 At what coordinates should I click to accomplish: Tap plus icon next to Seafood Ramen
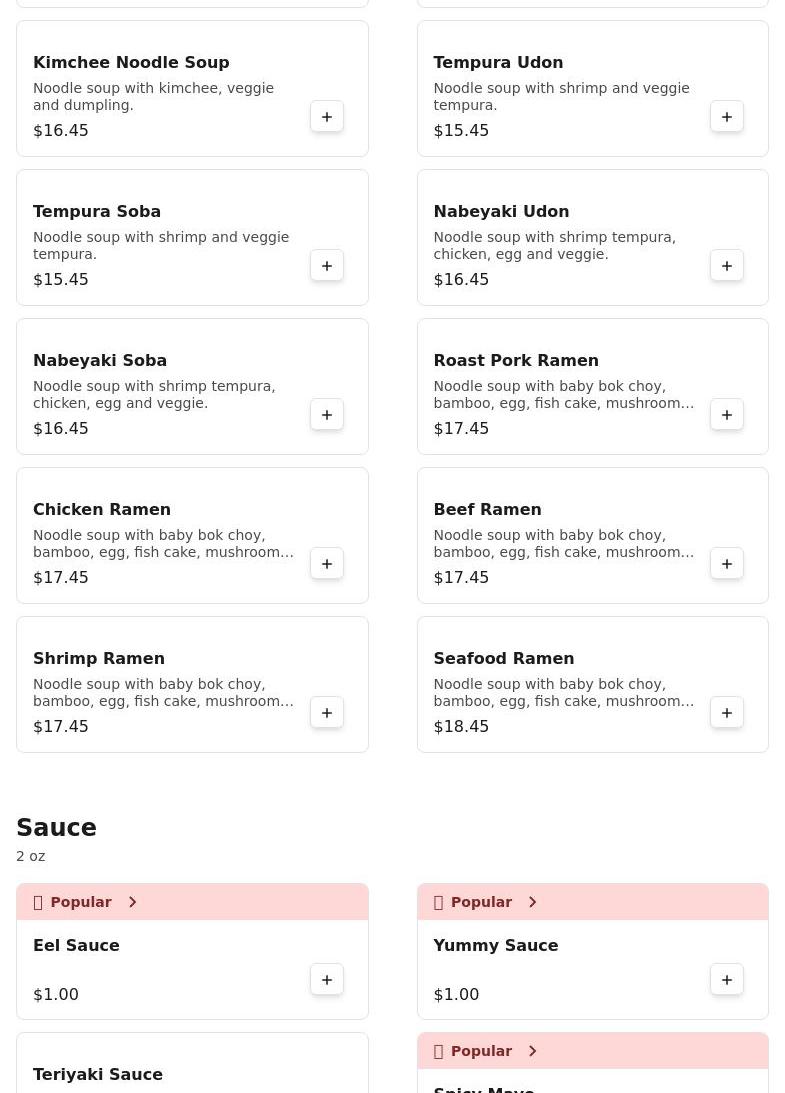pos(727,713)
